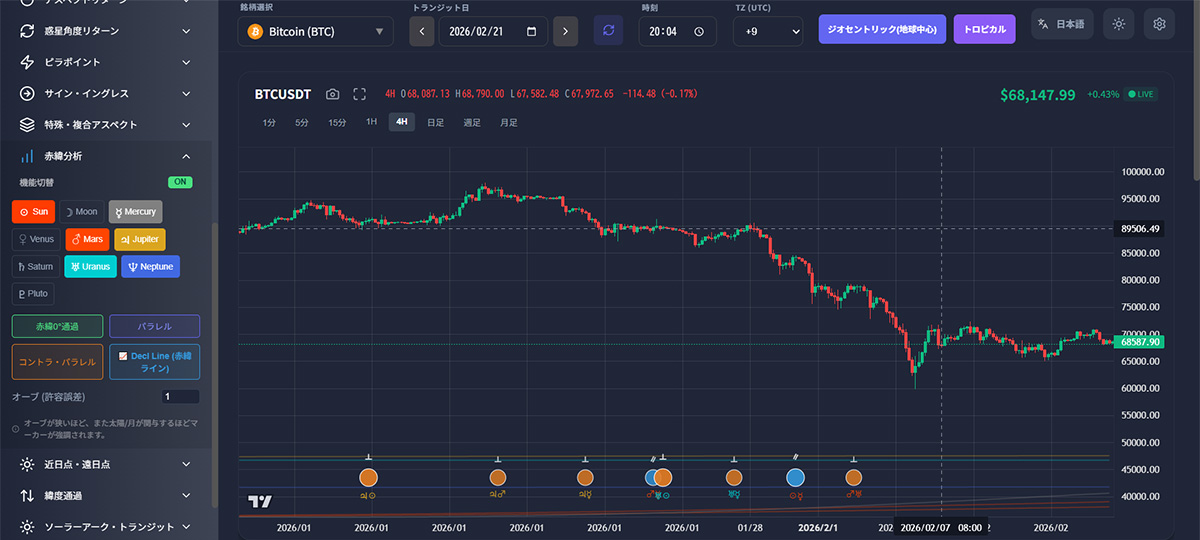Viewport: 1200px width, 540px height.
Task: Turn off the Neptune planet toggle
Action: (150, 267)
